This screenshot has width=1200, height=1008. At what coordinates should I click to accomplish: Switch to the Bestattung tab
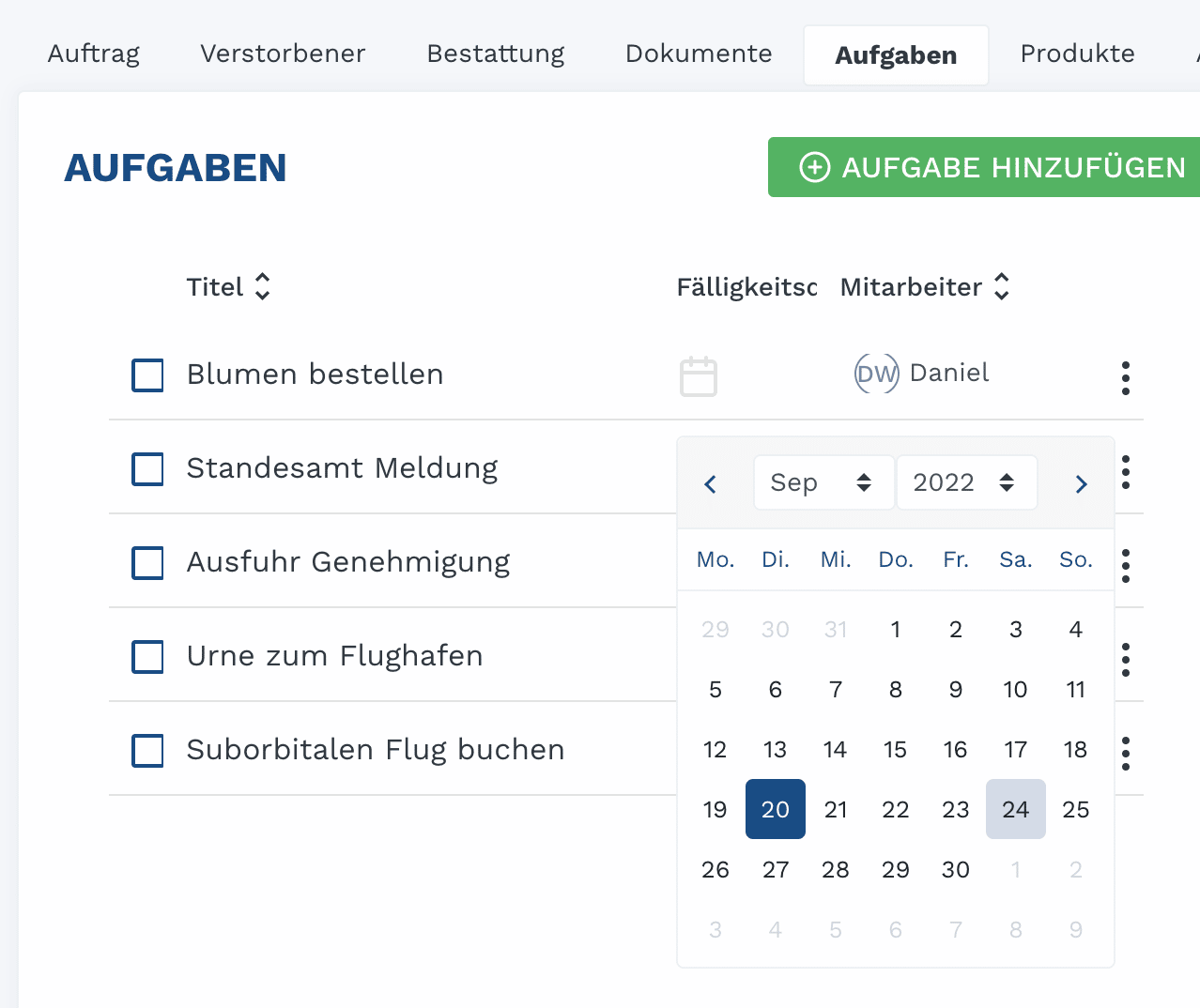[x=495, y=53]
